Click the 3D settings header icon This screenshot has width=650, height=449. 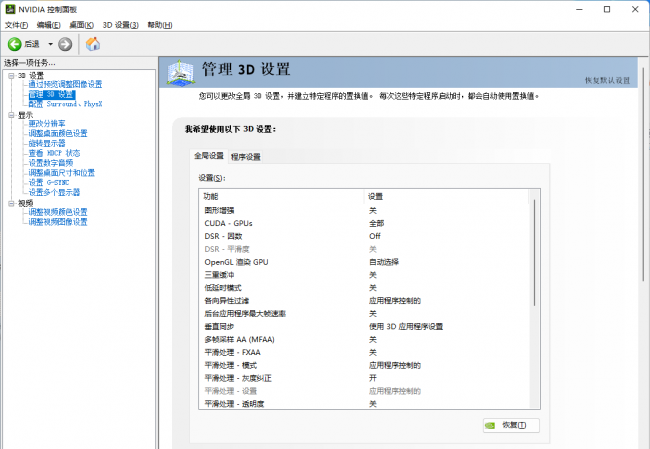tap(180, 73)
